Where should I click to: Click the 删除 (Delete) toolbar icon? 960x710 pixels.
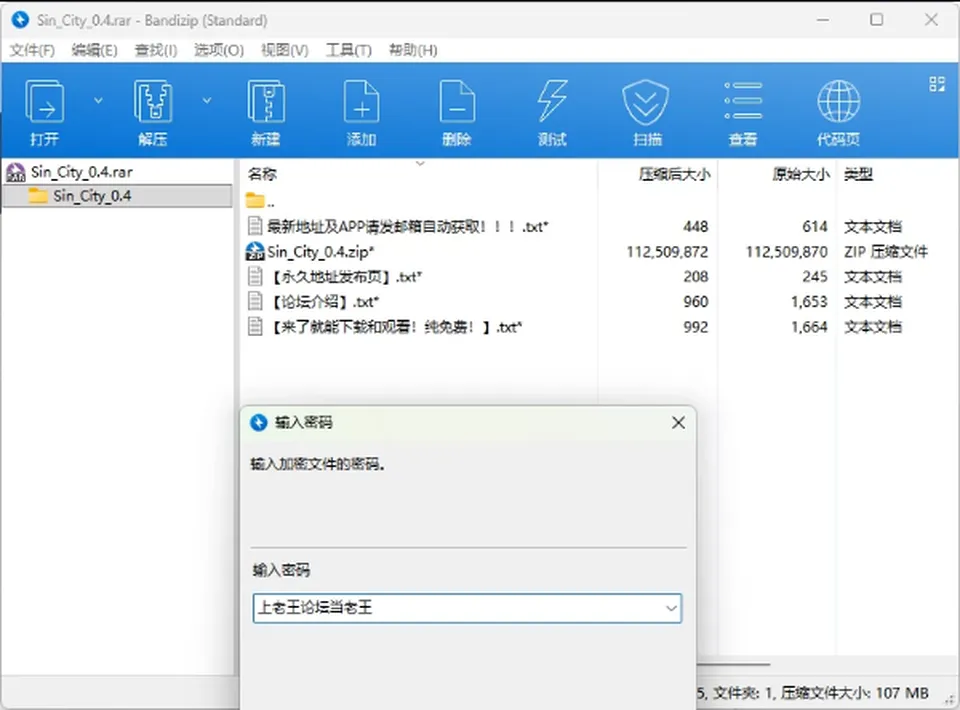(x=457, y=102)
